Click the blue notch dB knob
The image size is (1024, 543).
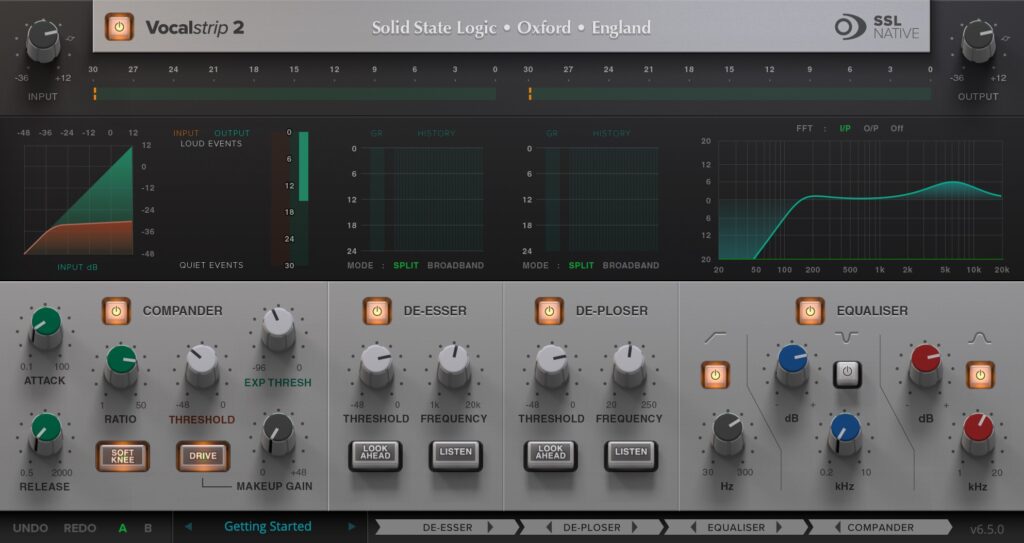pyautogui.click(x=792, y=365)
